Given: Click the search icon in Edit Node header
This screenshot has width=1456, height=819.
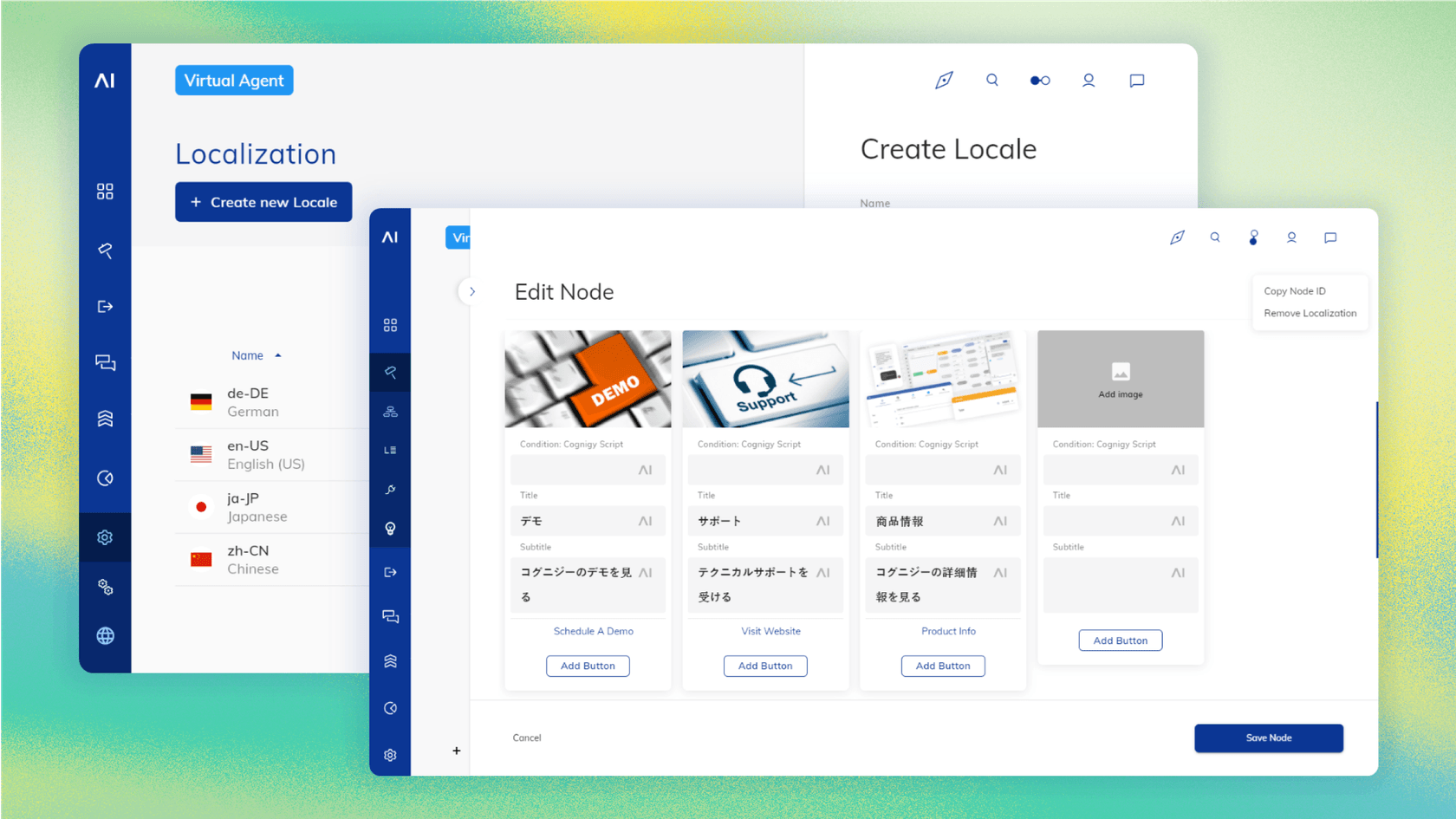Looking at the screenshot, I should (1215, 237).
